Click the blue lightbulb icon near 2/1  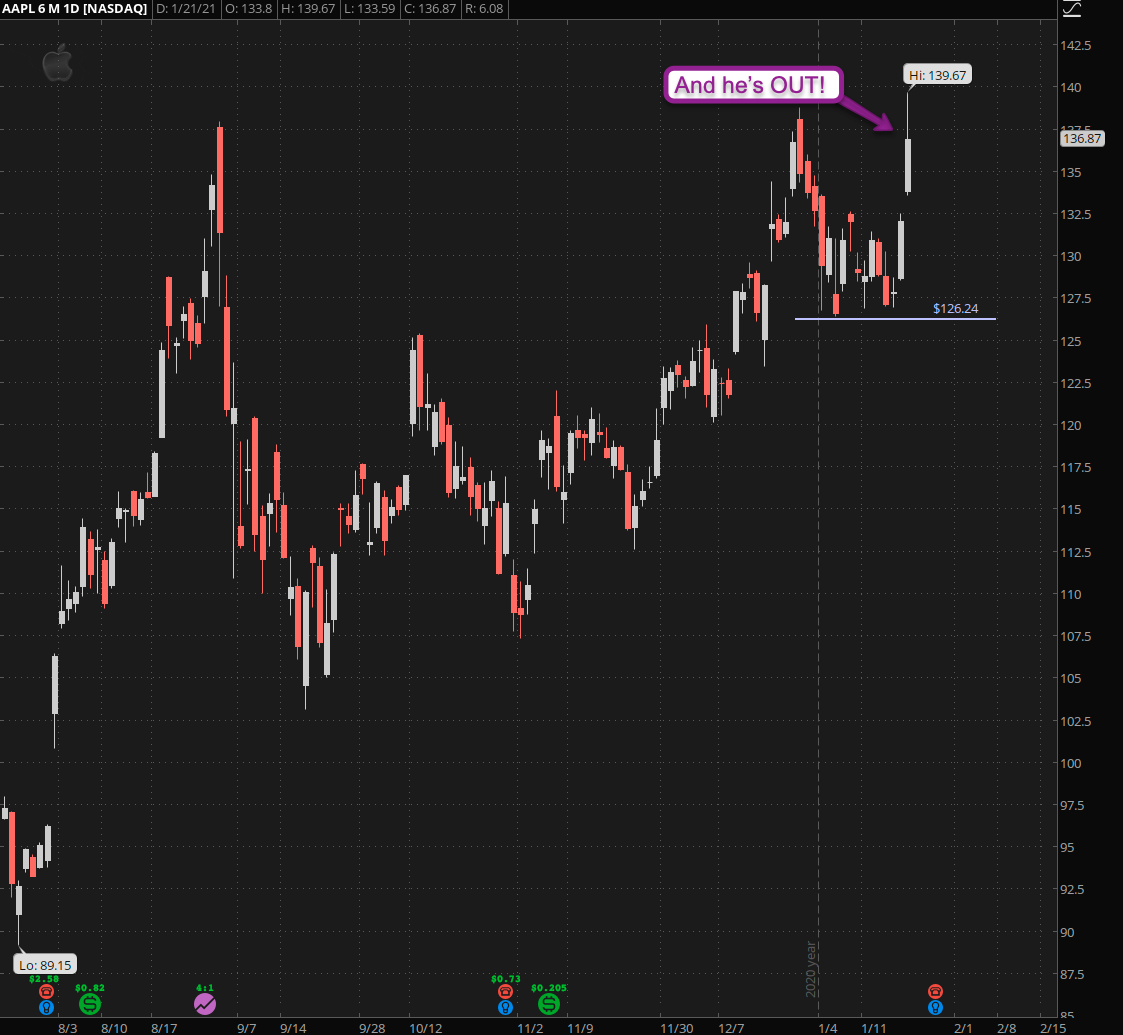935,1008
